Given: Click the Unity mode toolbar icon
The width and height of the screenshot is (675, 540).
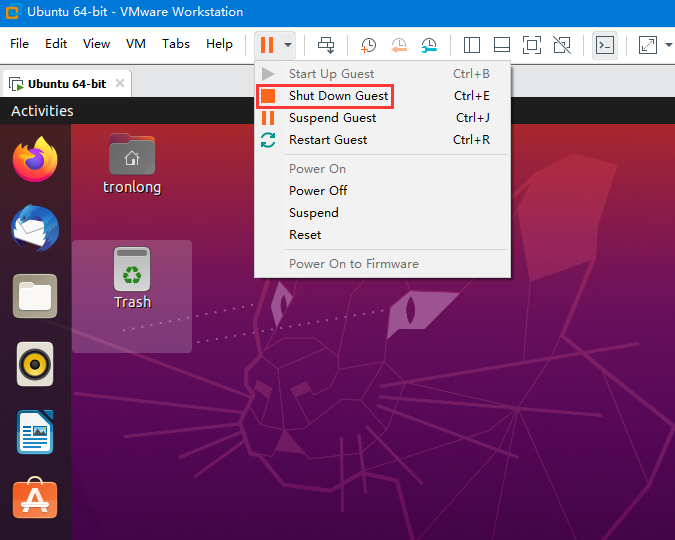Looking at the screenshot, I should click(562, 45).
